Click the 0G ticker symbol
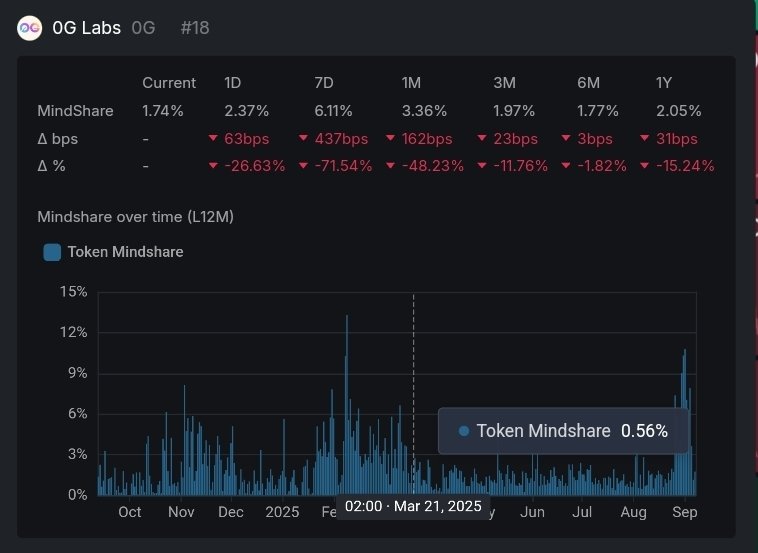The height and width of the screenshot is (553, 758). (x=143, y=28)
